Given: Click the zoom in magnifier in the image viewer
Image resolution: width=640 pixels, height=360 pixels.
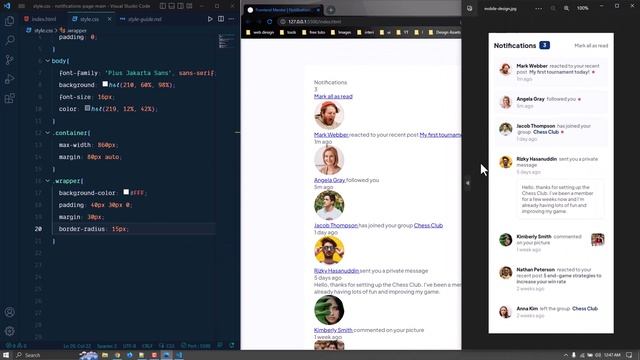Looking at the screenshot, I should coord(567,8).
